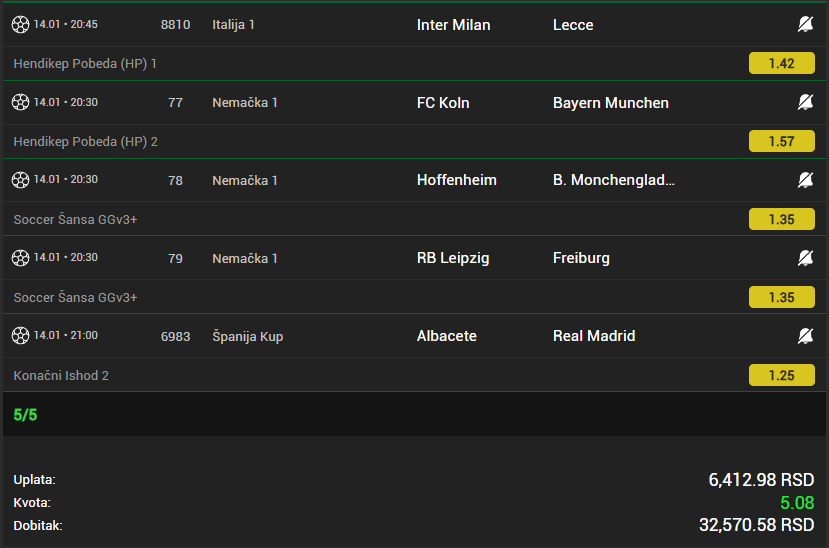
Task: Click soccer ball icon on FC Koln row
Action: 20,102
